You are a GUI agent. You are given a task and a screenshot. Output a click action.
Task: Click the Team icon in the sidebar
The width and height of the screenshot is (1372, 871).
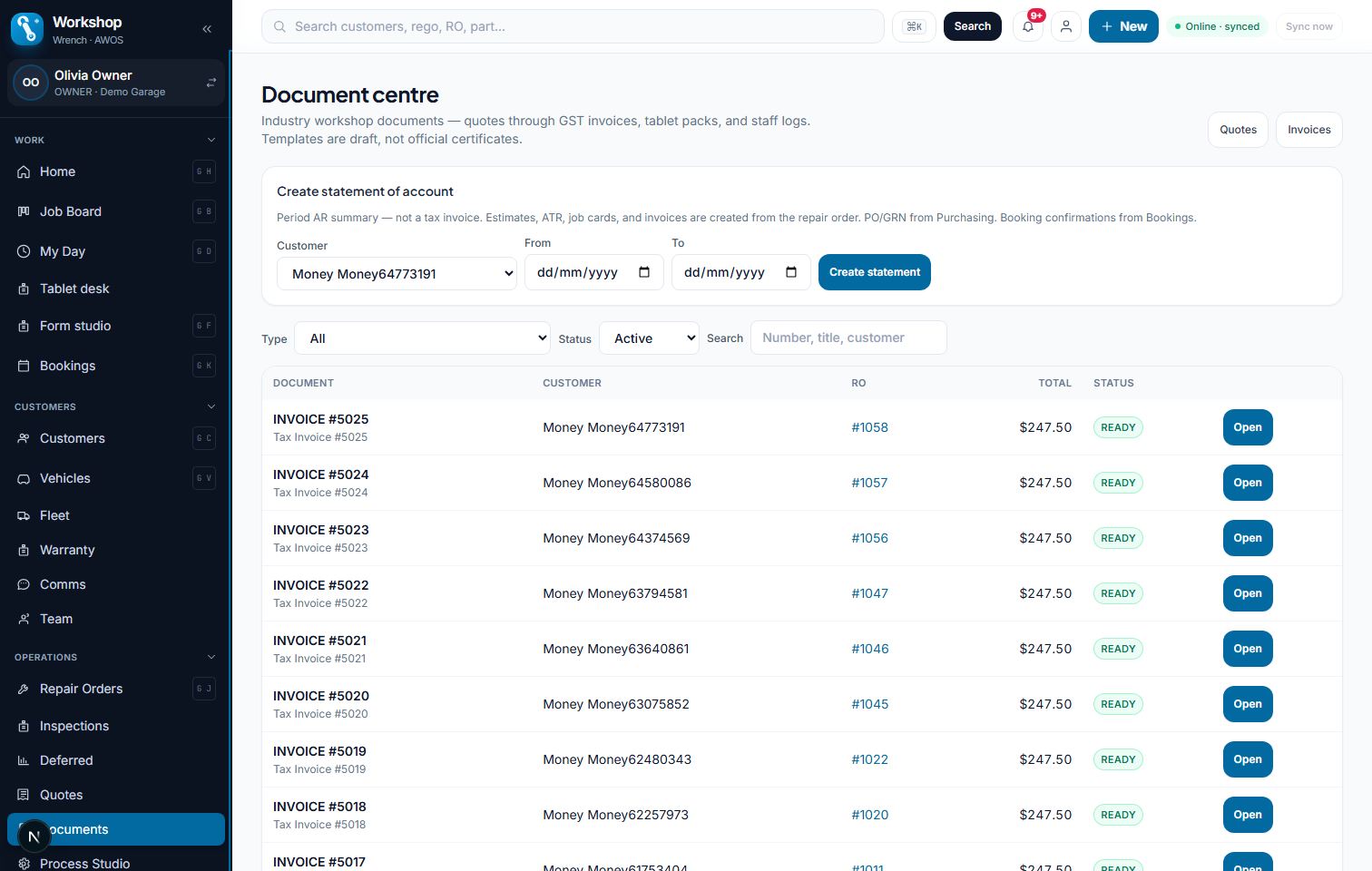tap(24, 619)
